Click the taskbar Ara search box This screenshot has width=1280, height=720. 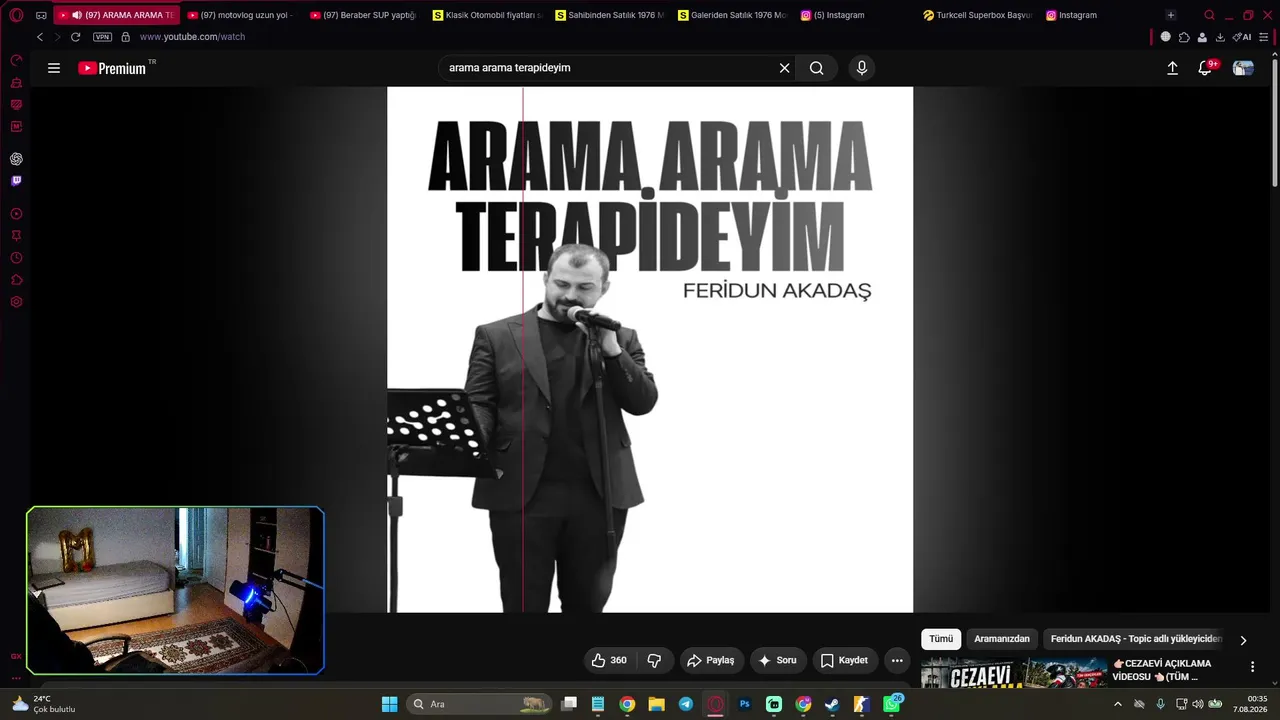(x=481, y=704)
